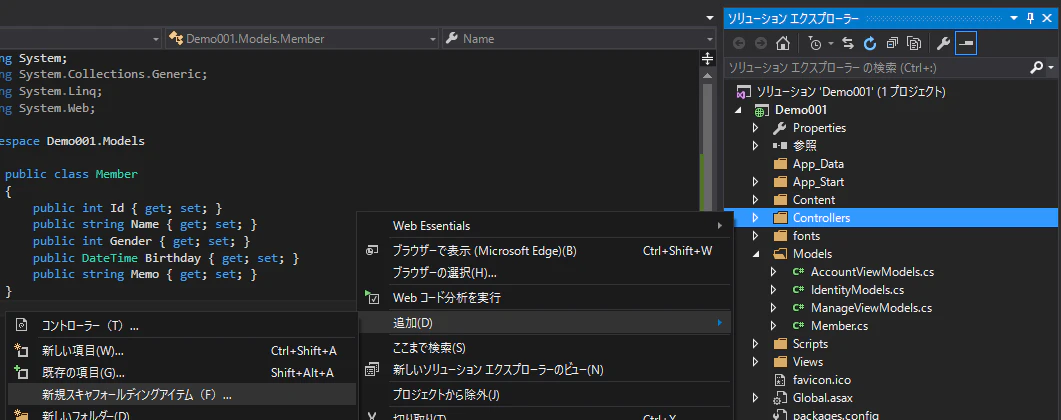This screenshot has height=420, width=1061.
Task: Choose 新しい項目(W)... in the Add submenu
Action: pyautogui.click(x=181, y=350)
